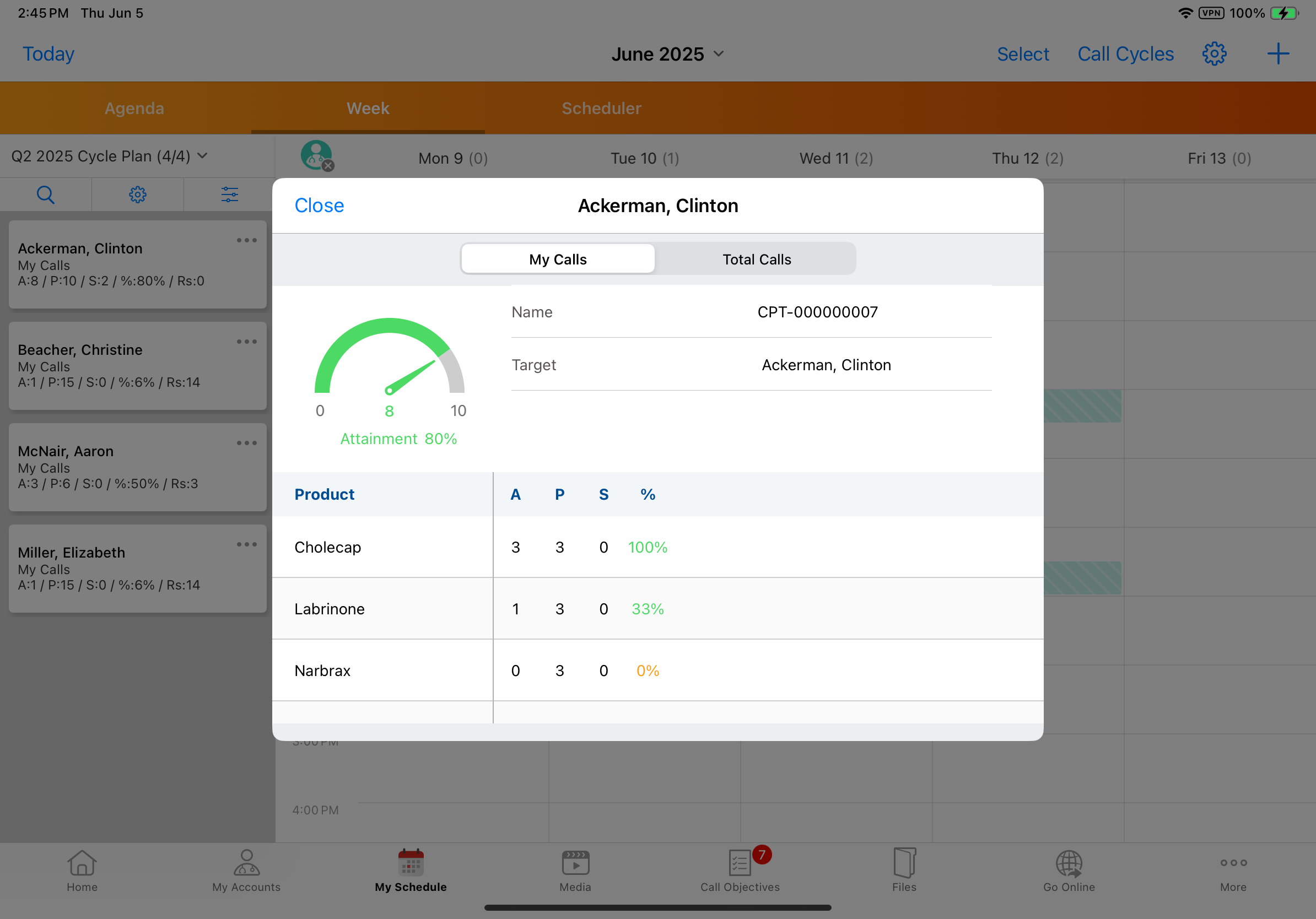
Task: Click the Call Cycles link
Action: pos(1125,54)
